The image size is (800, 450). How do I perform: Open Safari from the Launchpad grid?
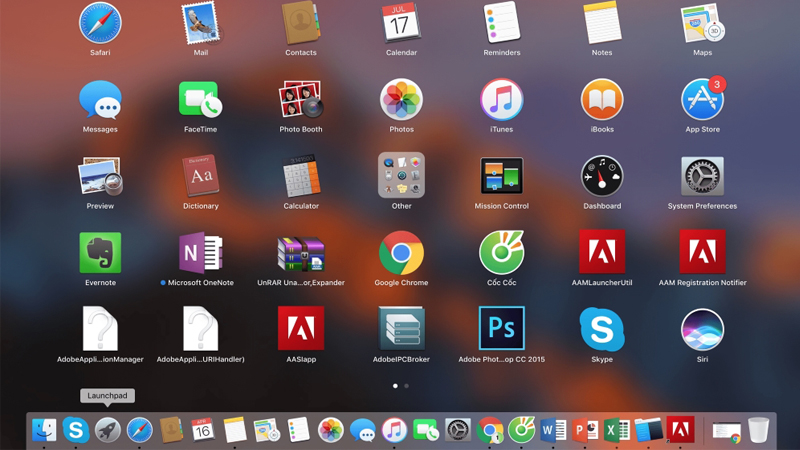100,23
